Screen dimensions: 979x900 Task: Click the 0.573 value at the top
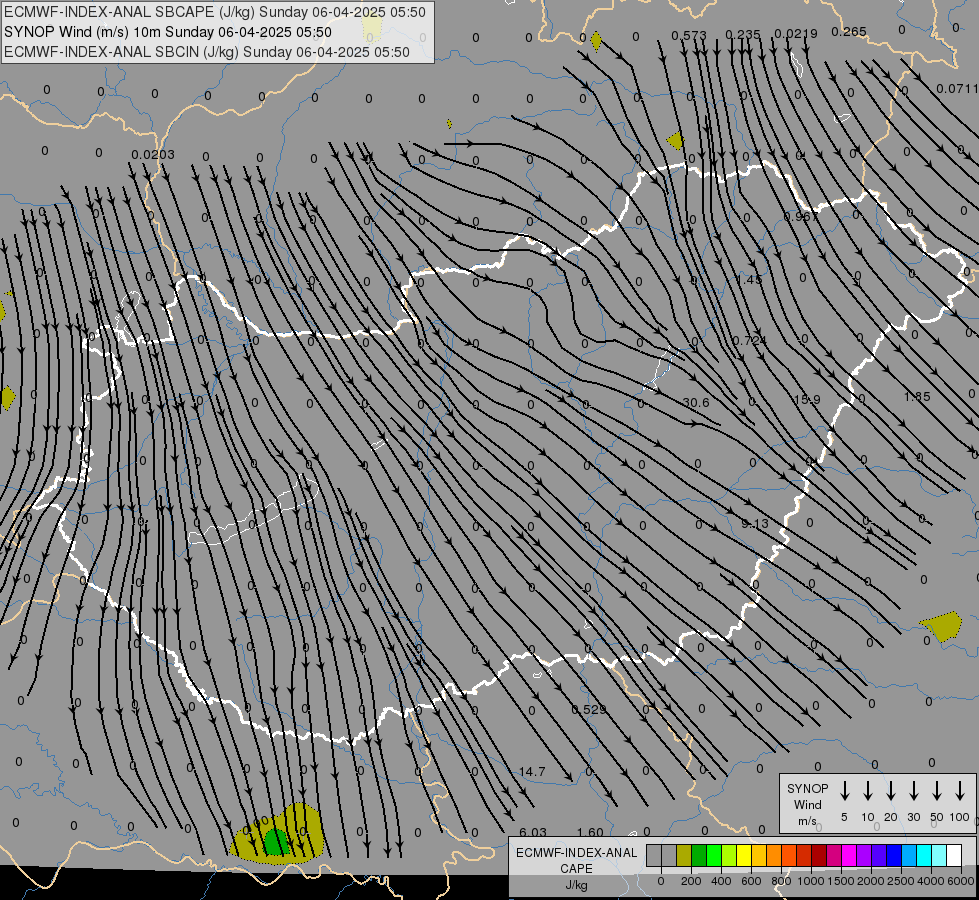pos(689,36)
